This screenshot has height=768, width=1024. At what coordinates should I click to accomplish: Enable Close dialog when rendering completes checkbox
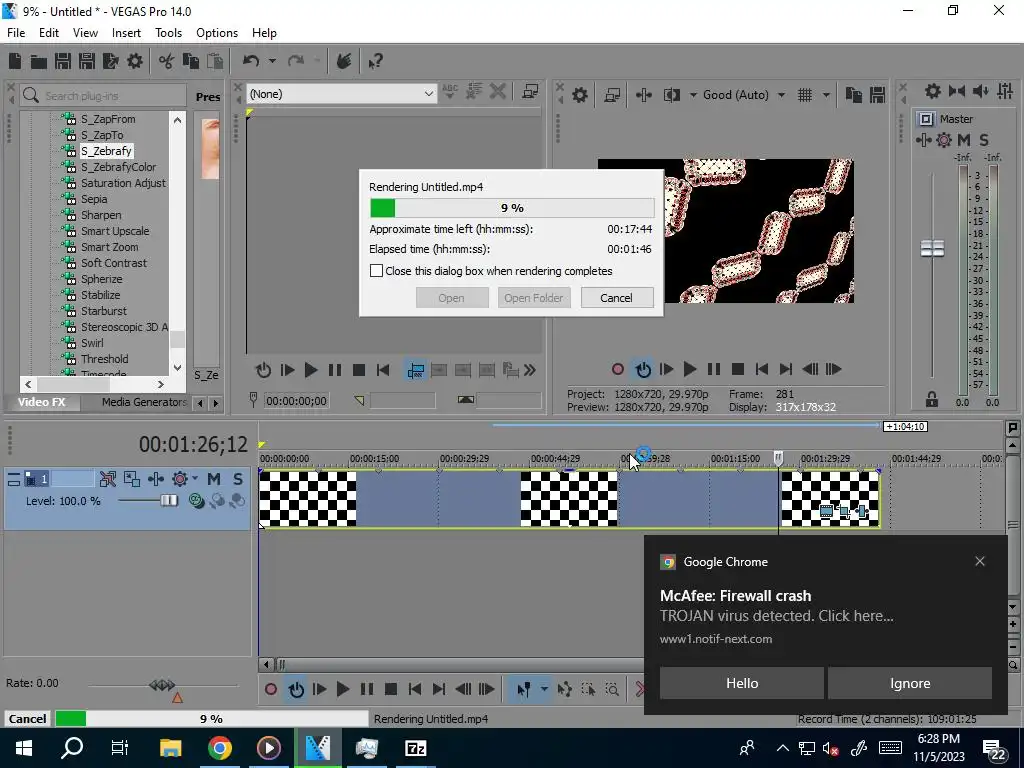(376, 270)
